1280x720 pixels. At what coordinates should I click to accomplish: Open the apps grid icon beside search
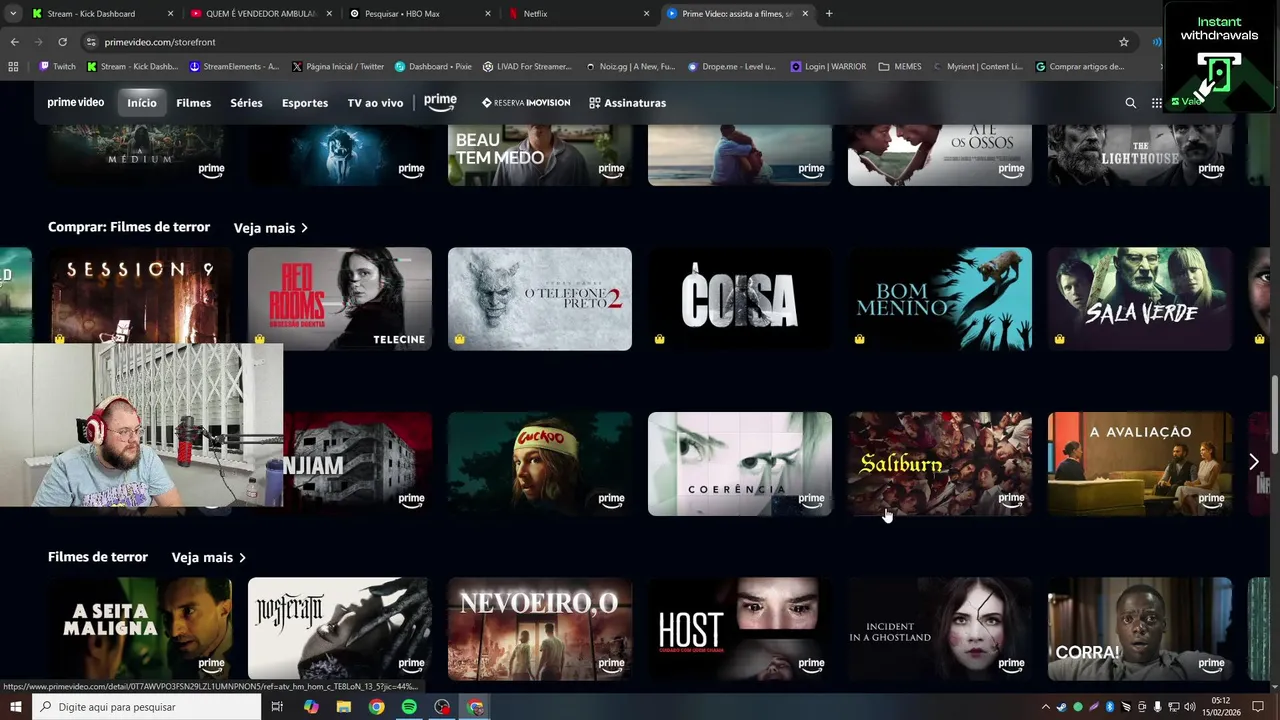pos(1157,103)
